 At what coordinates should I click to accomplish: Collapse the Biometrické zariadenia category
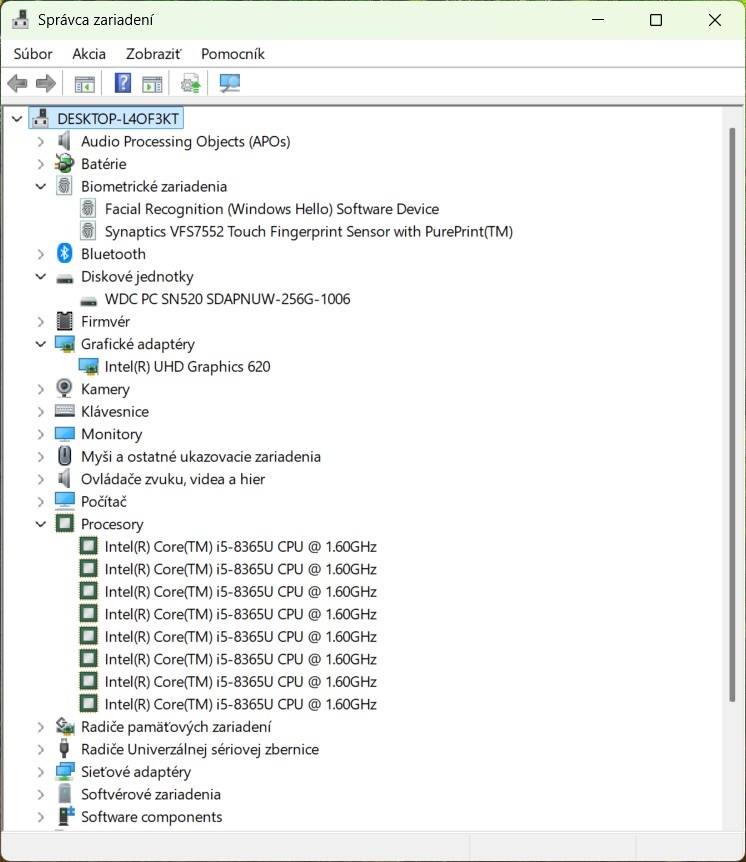(41, 186)
